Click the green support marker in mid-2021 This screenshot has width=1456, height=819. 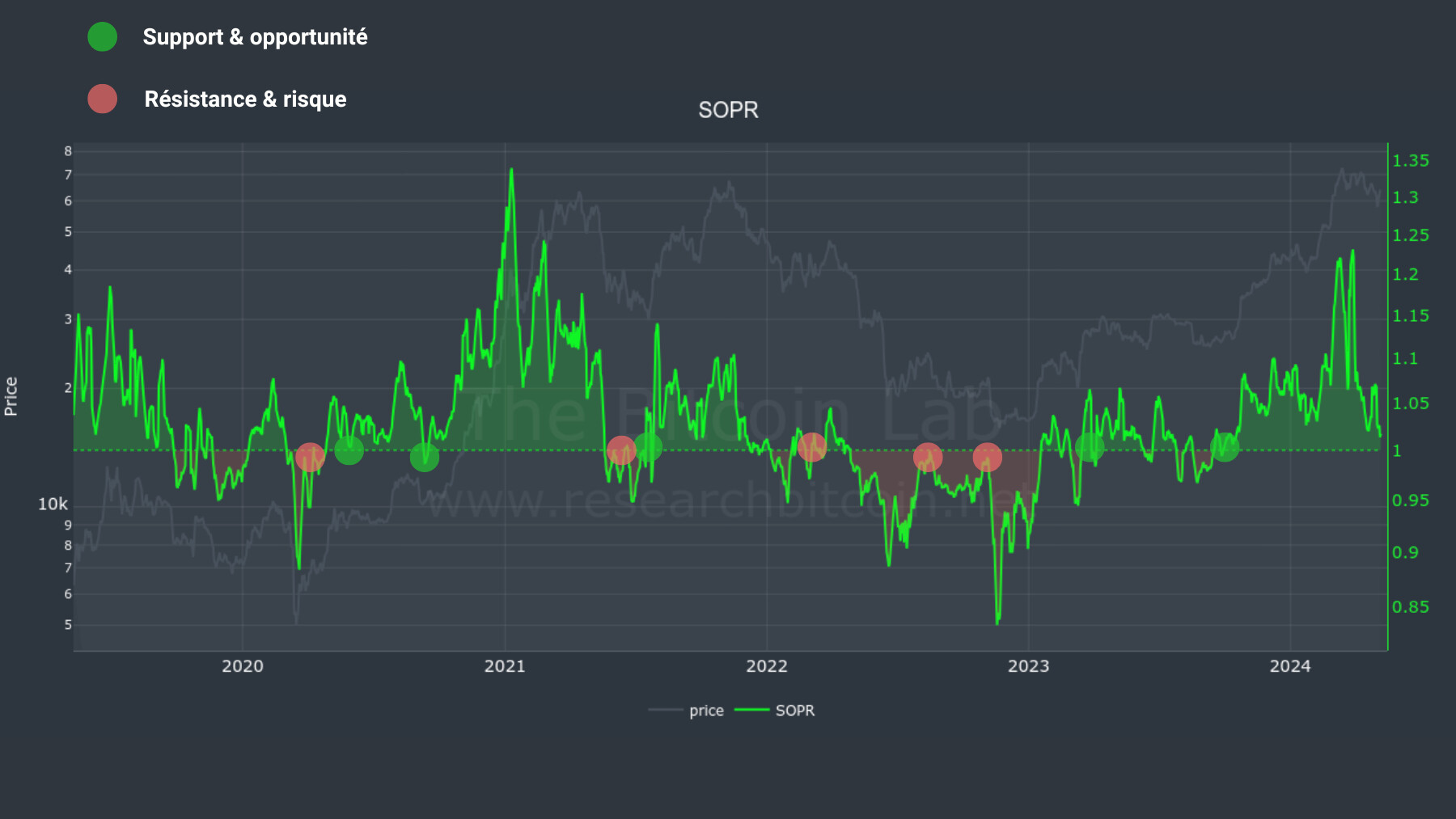point(648,446)
